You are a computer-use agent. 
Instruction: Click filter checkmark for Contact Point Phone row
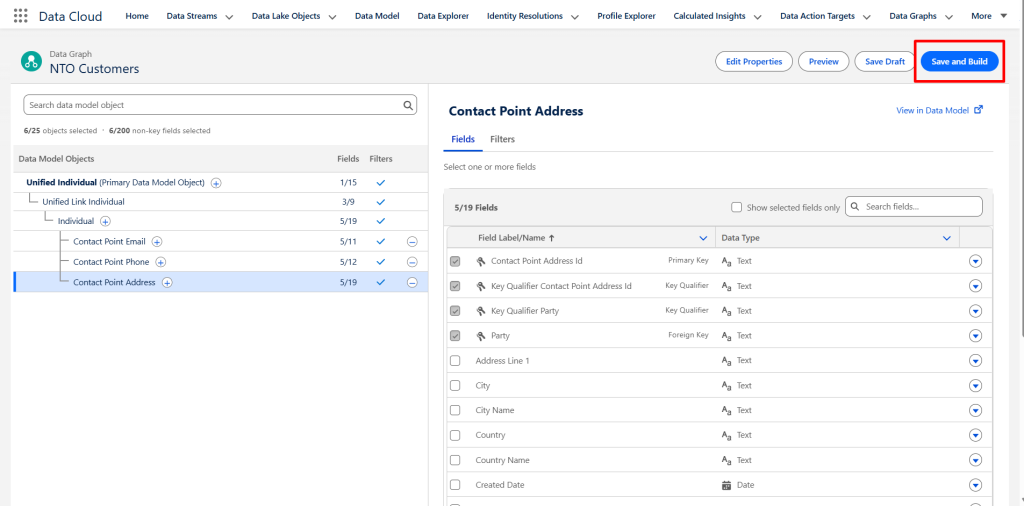pos(381,262)
